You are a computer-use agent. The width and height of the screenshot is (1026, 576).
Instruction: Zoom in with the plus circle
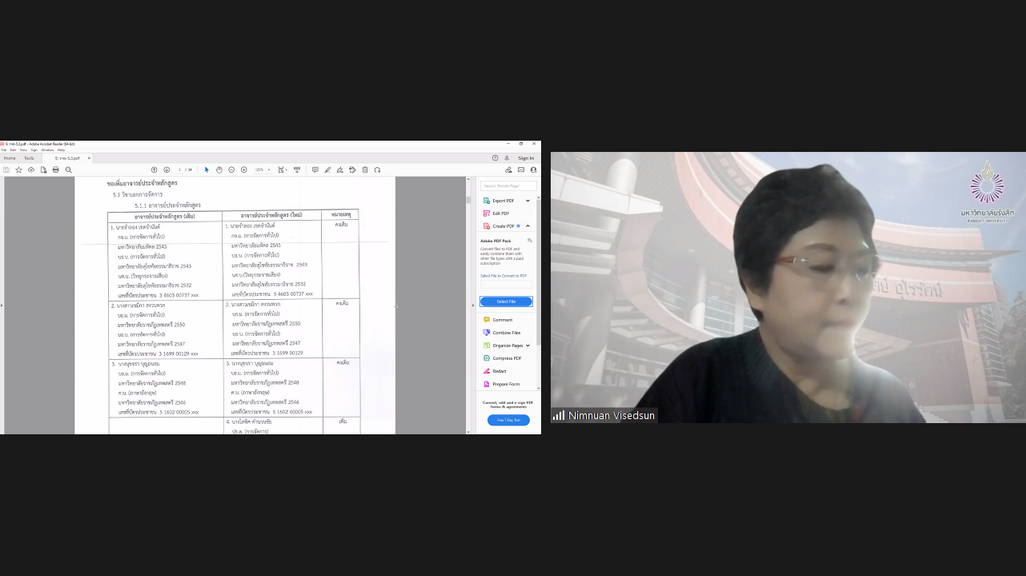coord(243,170)
